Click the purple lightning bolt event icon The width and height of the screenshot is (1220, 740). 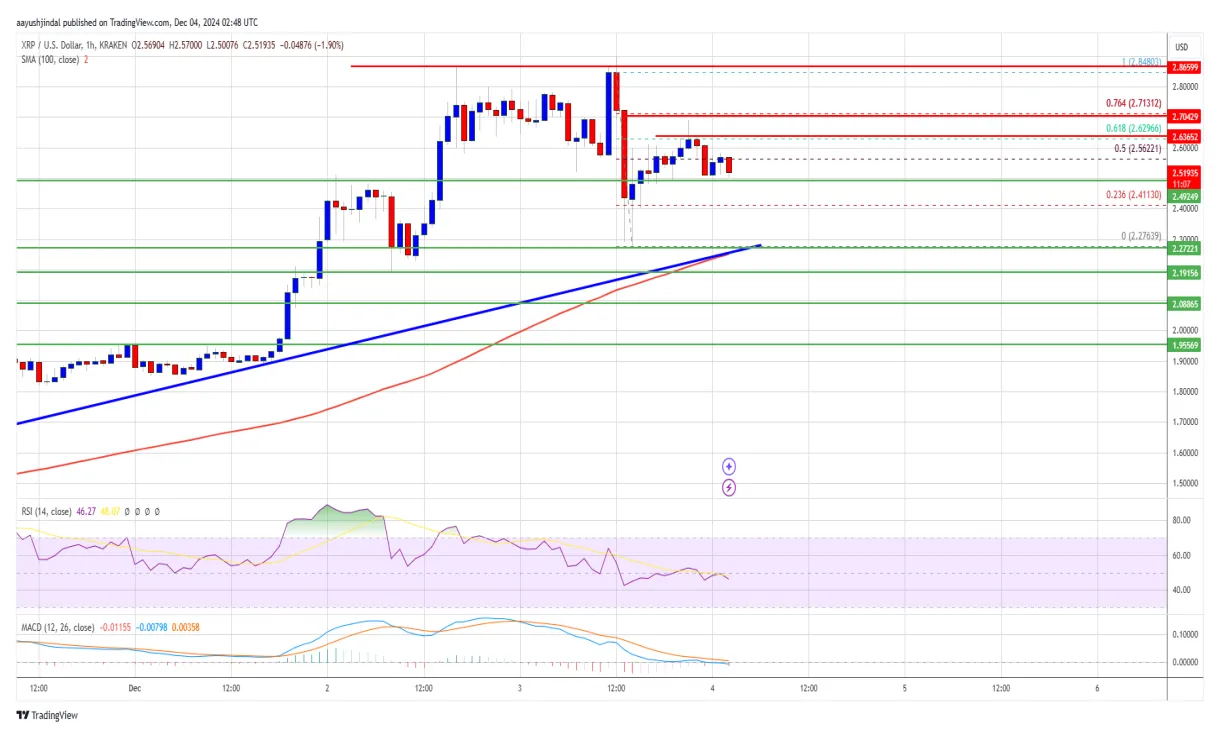point(729,488)
